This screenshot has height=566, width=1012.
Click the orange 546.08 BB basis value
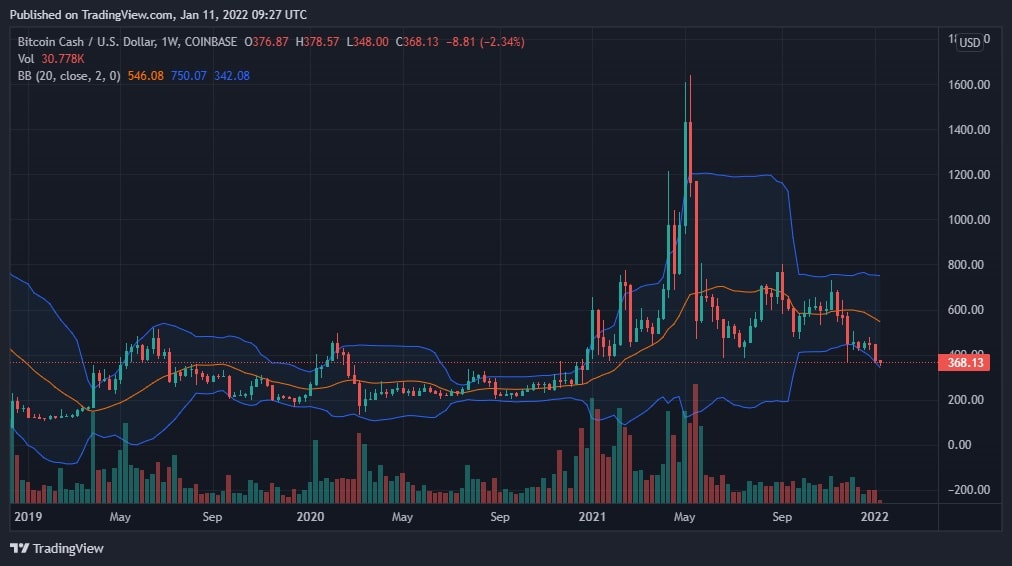pyautogui.click(x=142, y=77)
